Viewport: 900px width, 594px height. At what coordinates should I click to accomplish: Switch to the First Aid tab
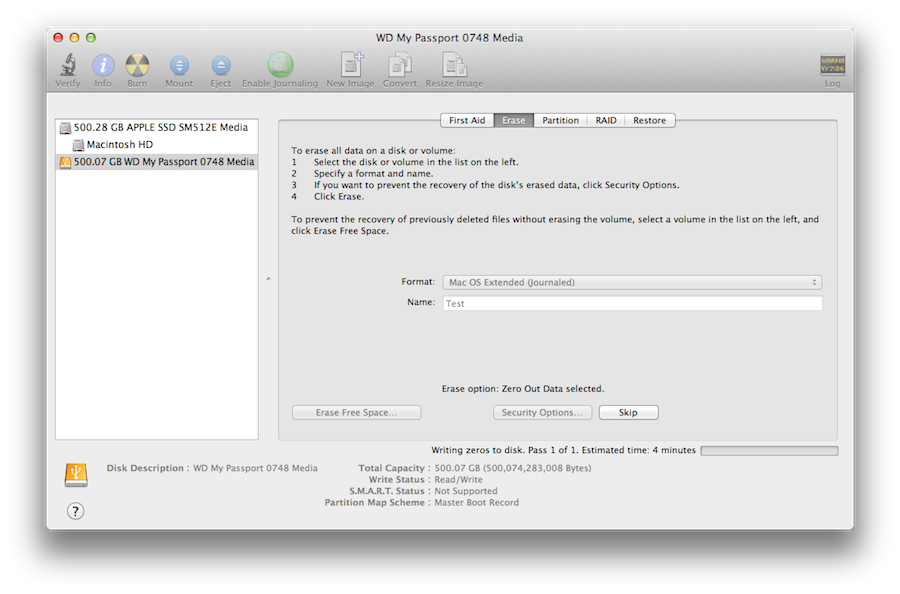pyautogui.click(x=467, y=121)
